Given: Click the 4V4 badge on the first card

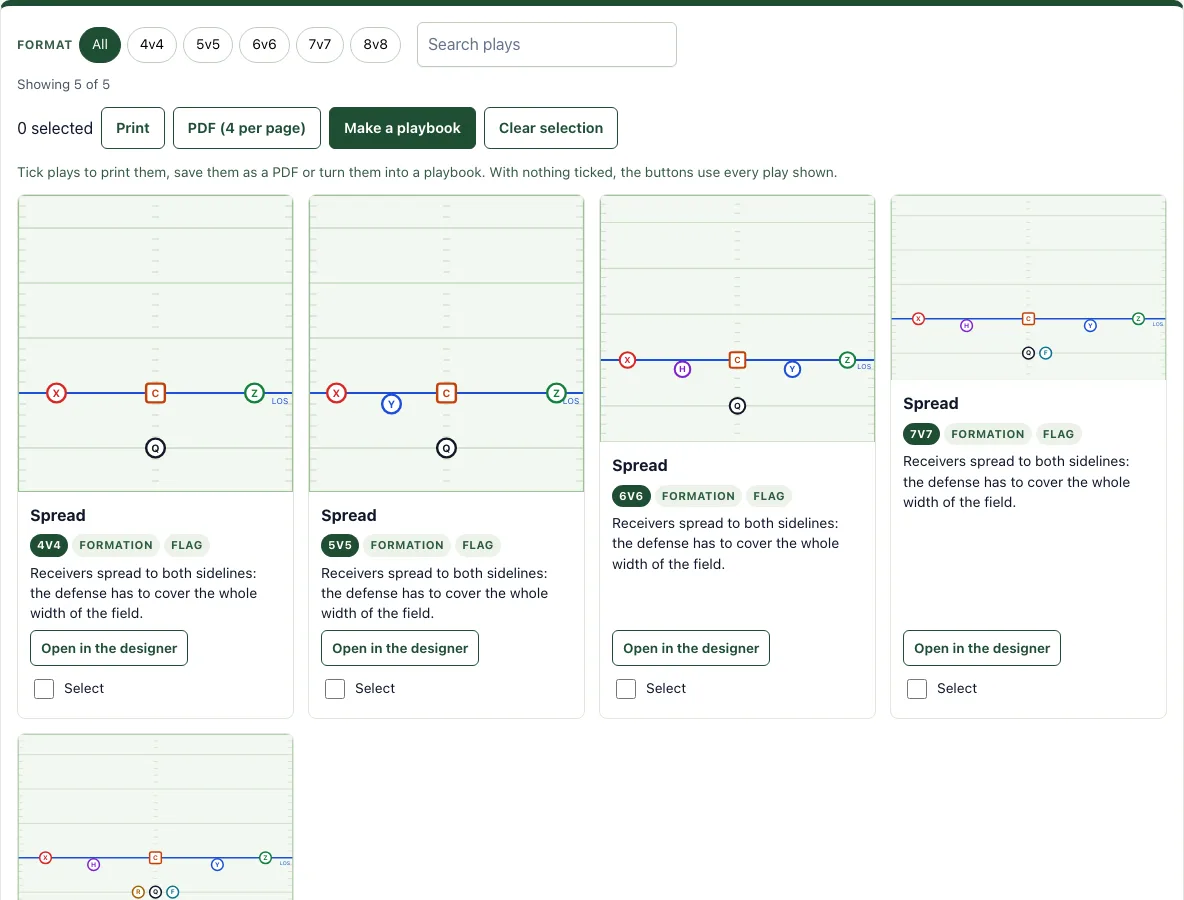Looking at the screenshot, I should [49, 545].
